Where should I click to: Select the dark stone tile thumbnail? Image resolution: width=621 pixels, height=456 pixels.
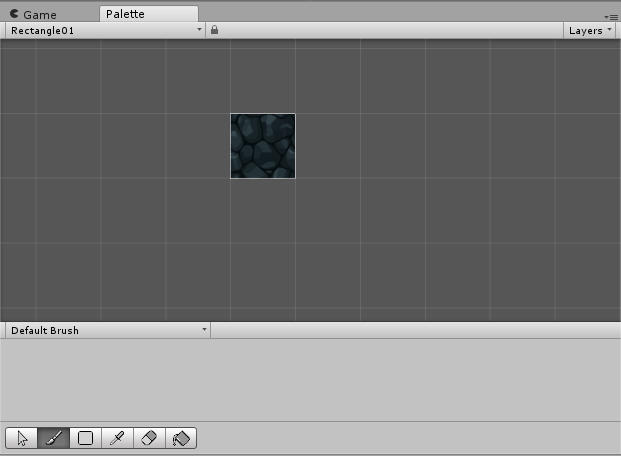point(263,146)
